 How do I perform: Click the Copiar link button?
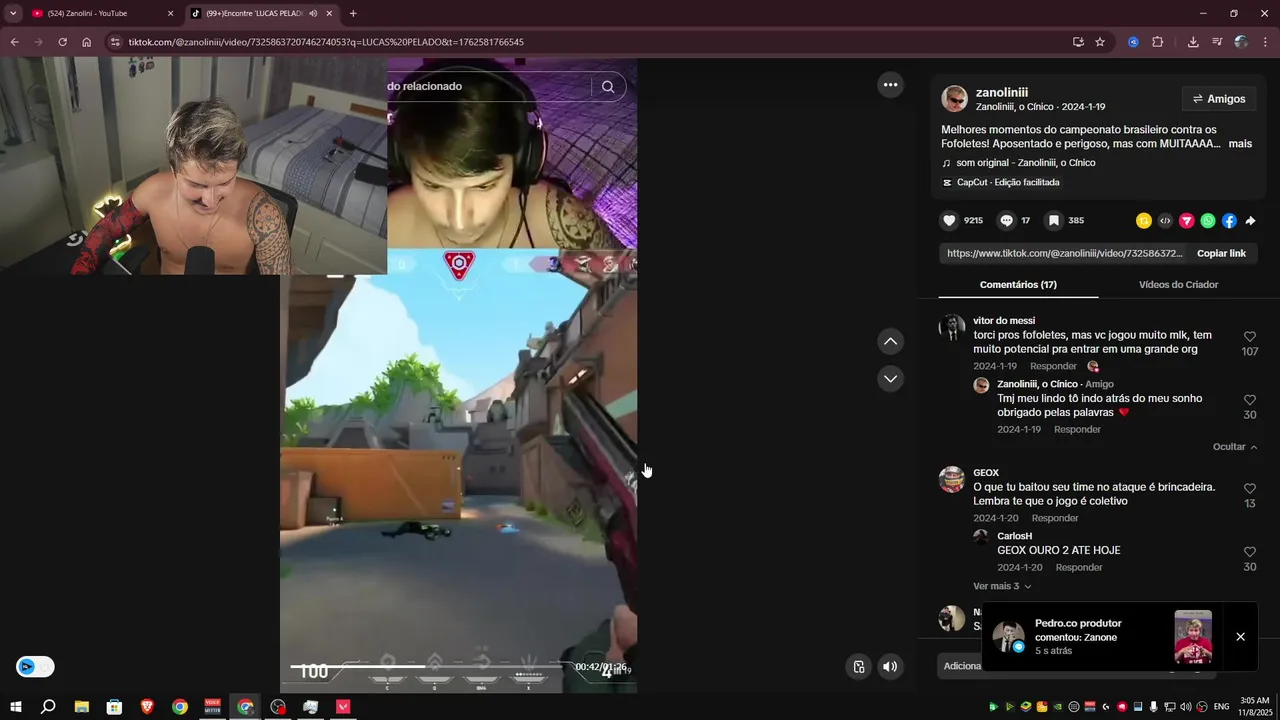pos(1221,253)
